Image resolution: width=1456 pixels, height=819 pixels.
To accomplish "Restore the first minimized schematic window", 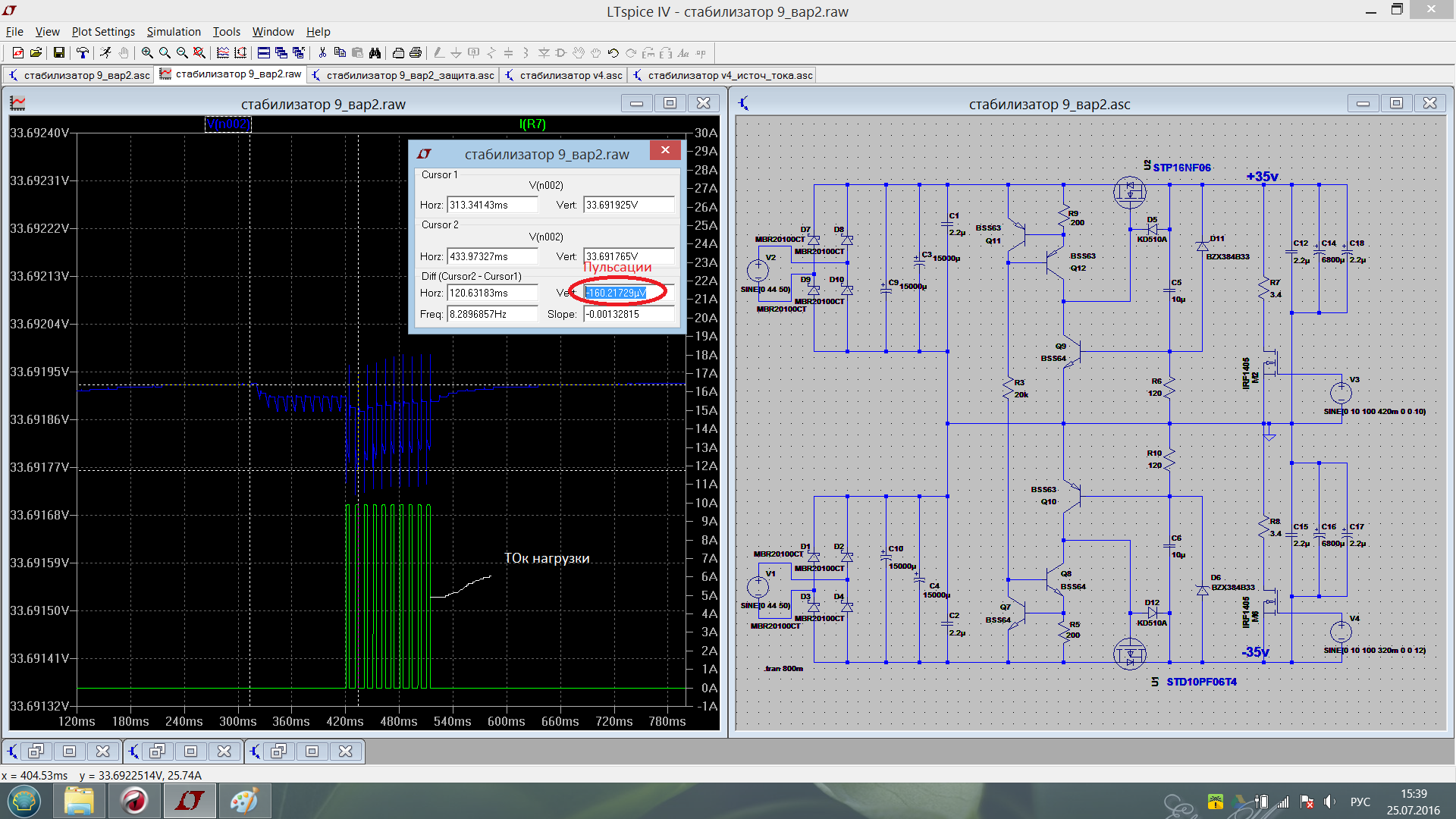I will coord(36,751).
